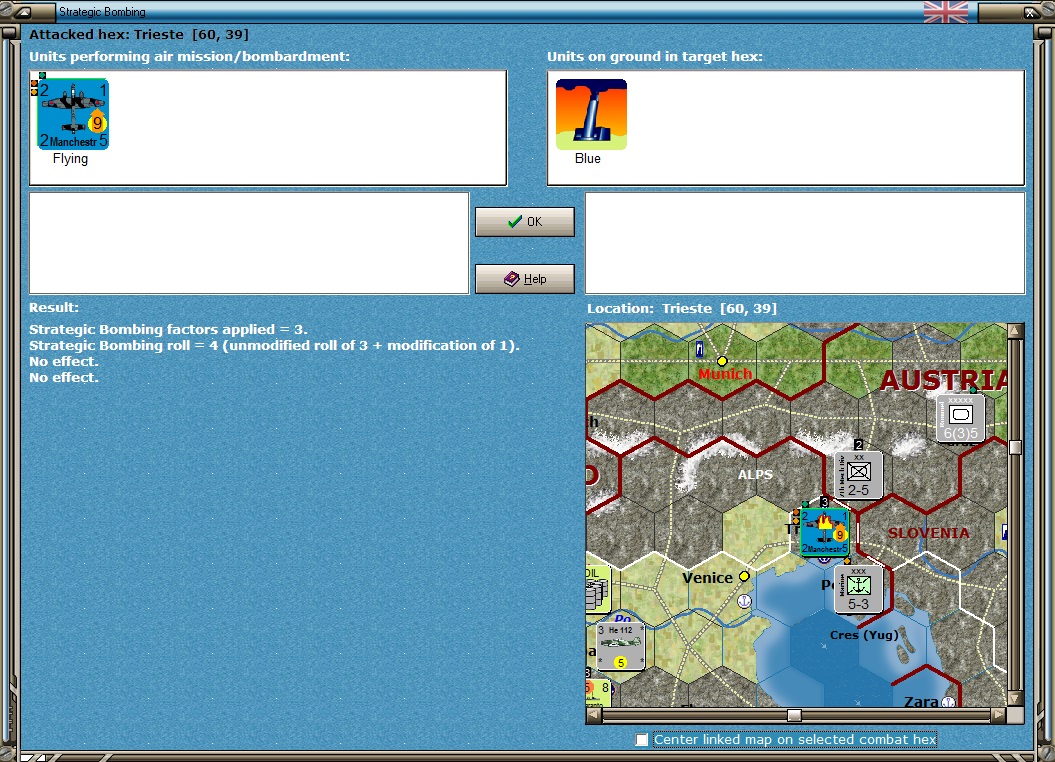Click map scroll right arrow
The image size is (1055, 762).
click(999, 715)
